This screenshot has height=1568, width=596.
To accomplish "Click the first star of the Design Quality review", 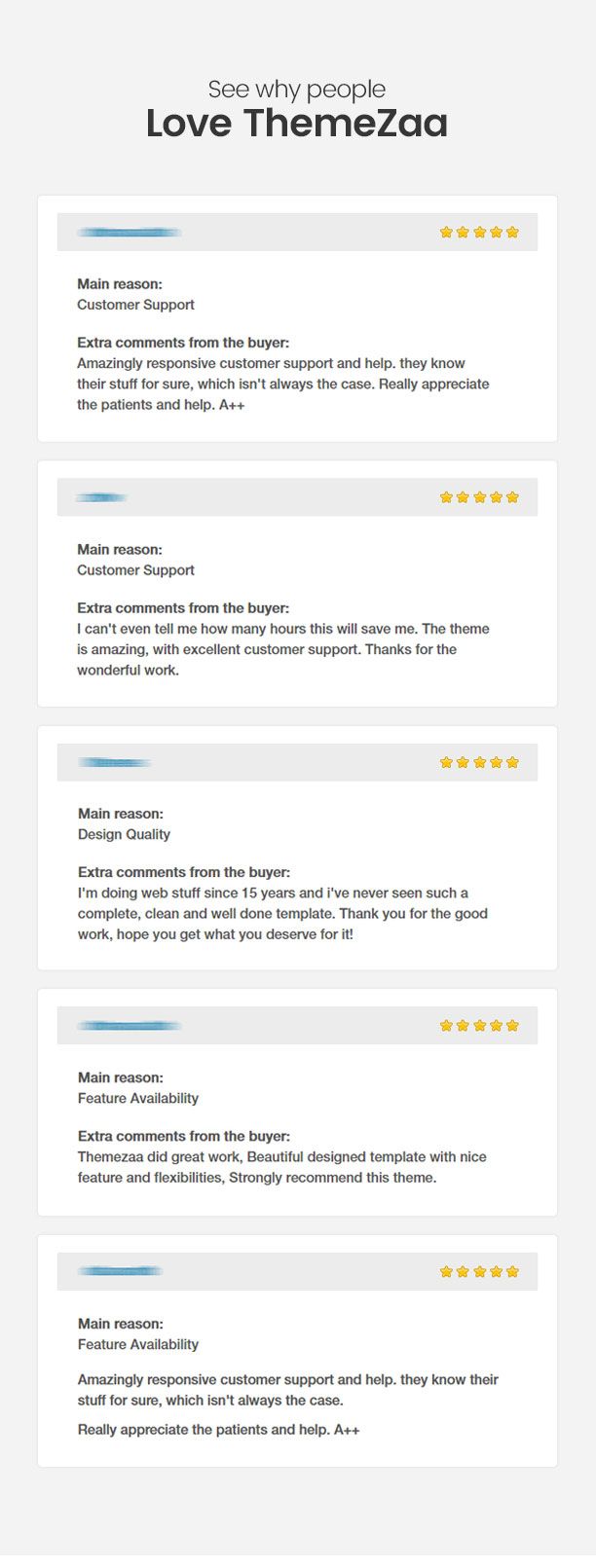I will (x=446, y=762).
